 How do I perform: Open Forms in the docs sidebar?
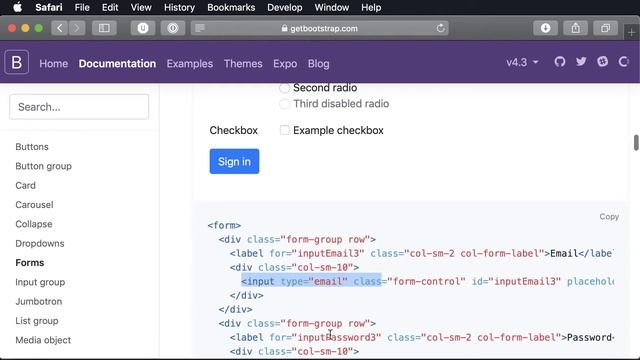tap(30, 262)
